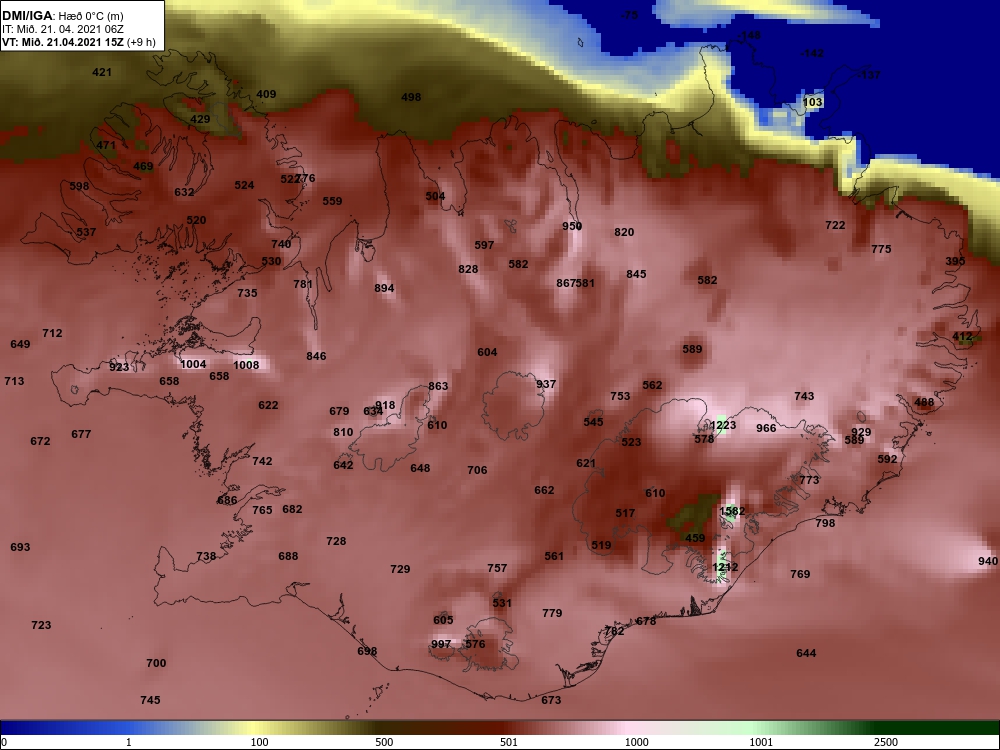Click the map value 498 off the north coast

click(411, 97)
